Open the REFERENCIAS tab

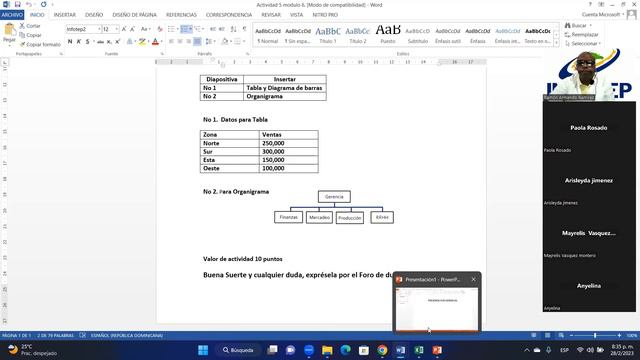(x=181, y=15)
